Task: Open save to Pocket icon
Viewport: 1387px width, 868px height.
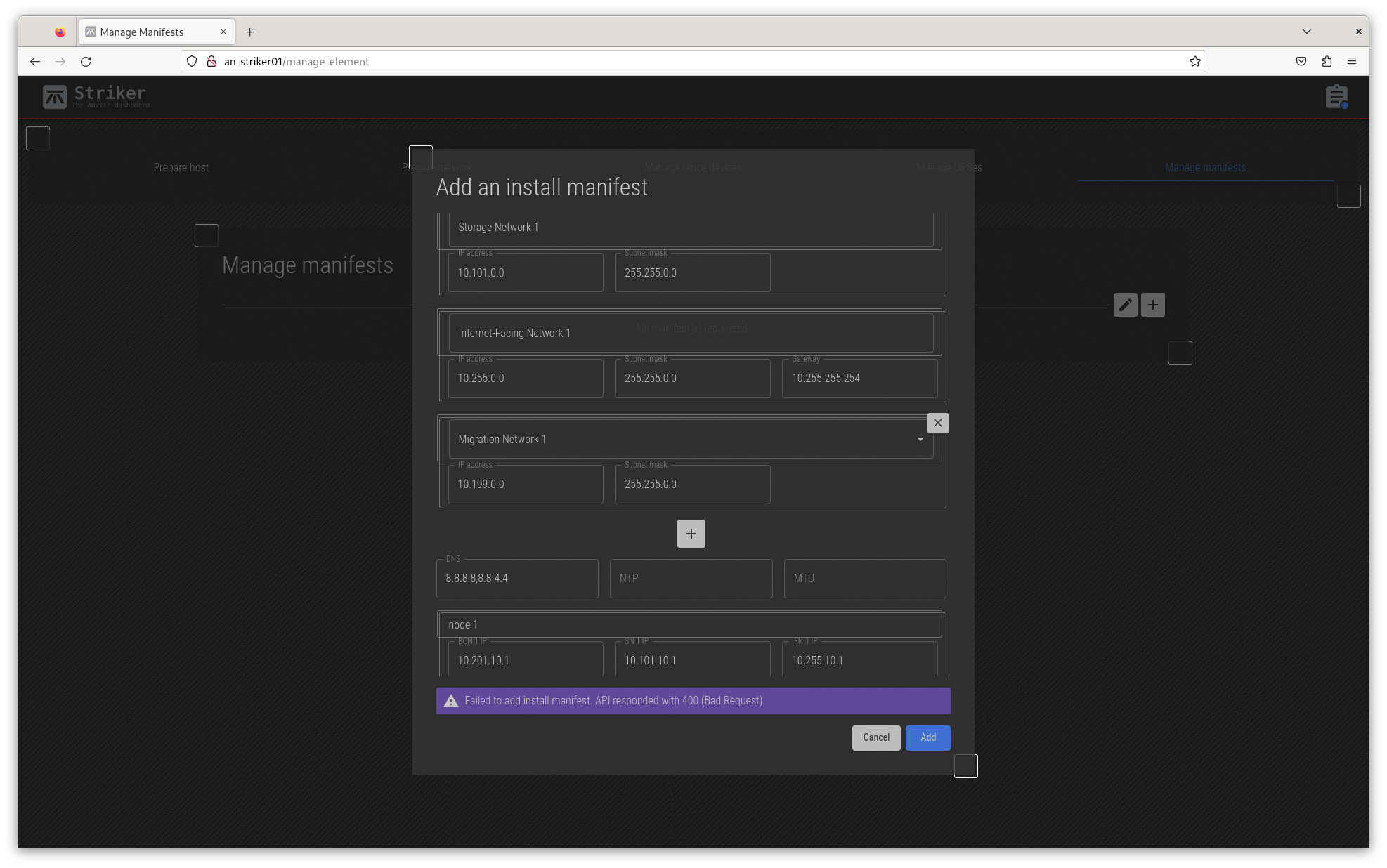Action: point(1301,62)
